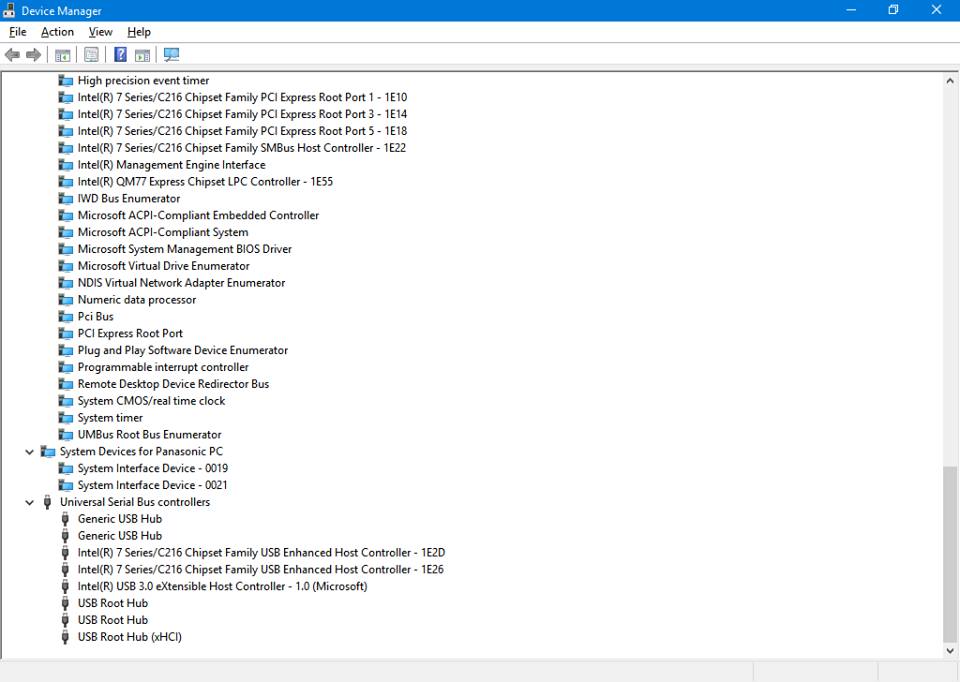
Task: Click the Forward arrow toolbar icon
Action: pyautogui.click(x=34, y=55)
